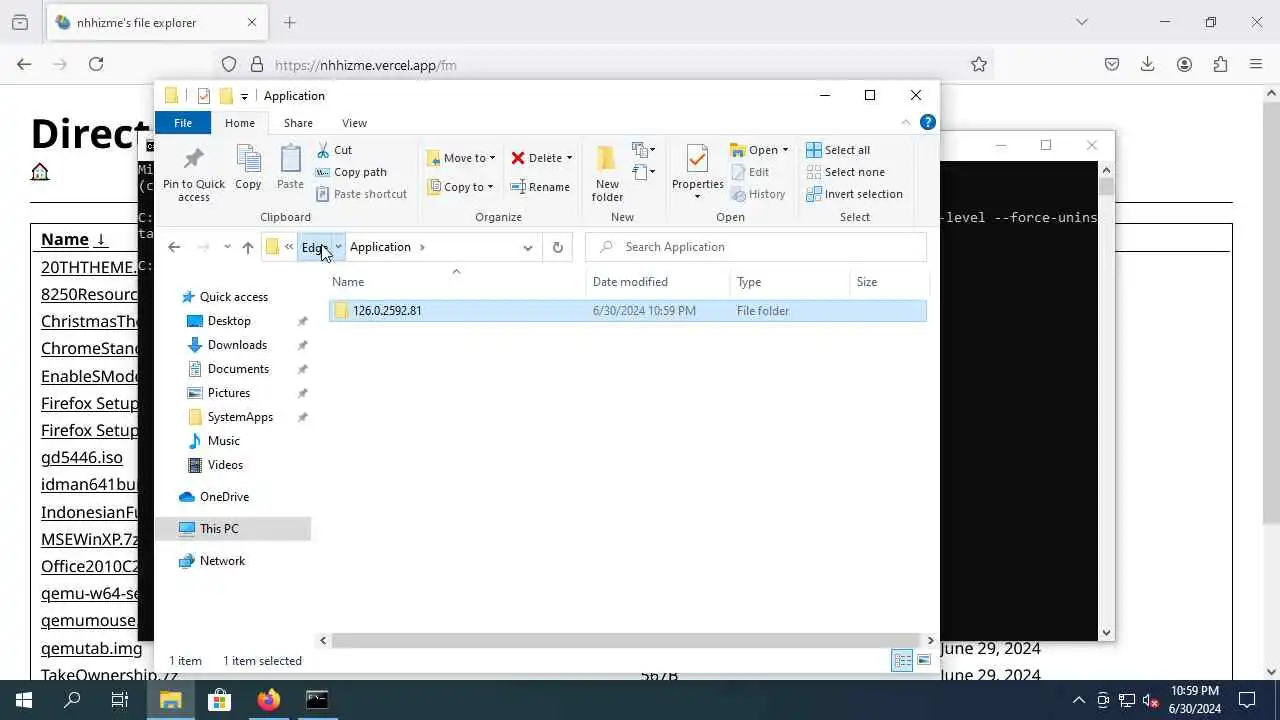Sort webpage listing by Name header
This screenshot has height=720, width=1280.
[x=74, y=239]
